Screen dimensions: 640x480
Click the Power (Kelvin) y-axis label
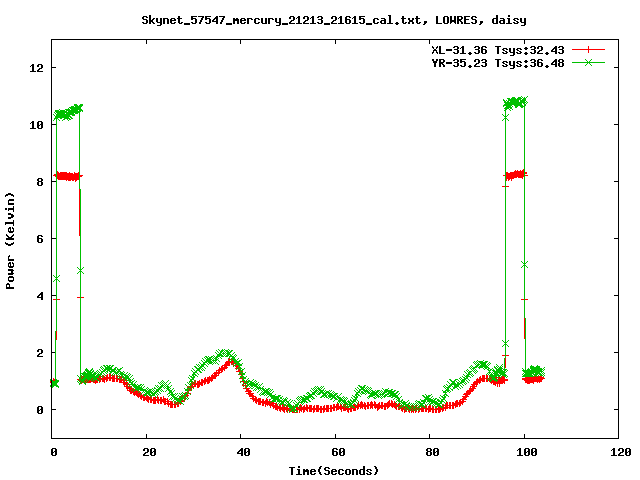pyautogui.click(x=11, y=239)
